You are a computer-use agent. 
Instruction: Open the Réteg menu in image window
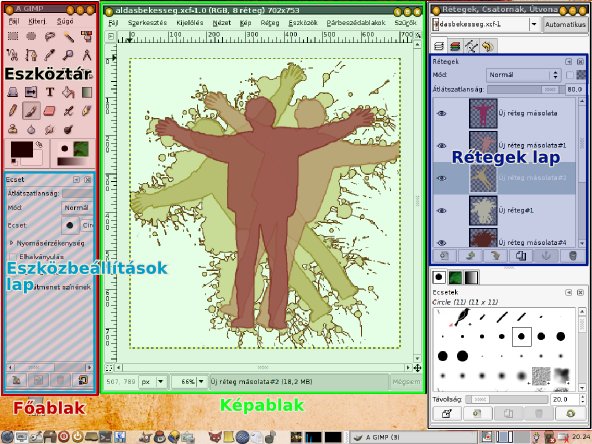click(270, 23)
